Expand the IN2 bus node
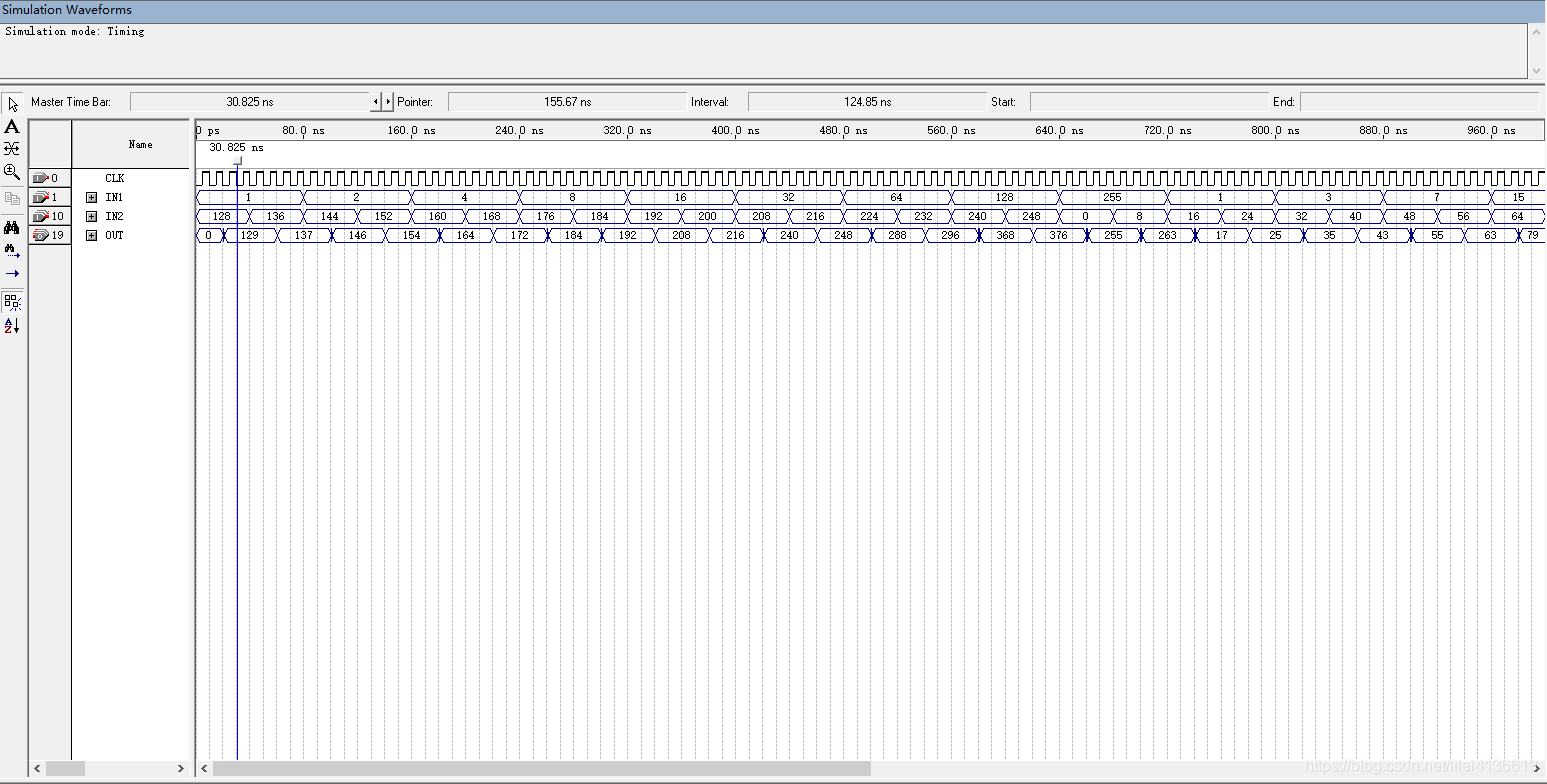 (91, 216)
